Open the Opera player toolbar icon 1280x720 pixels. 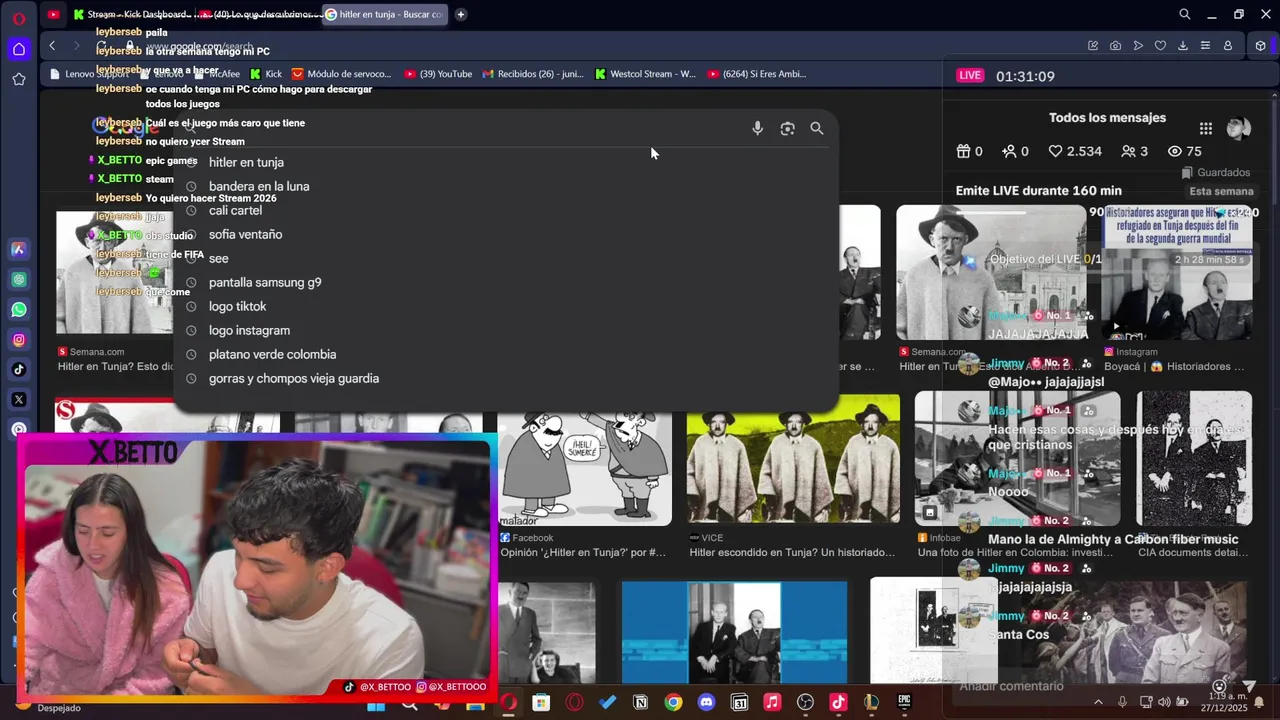pos(1138,46)
